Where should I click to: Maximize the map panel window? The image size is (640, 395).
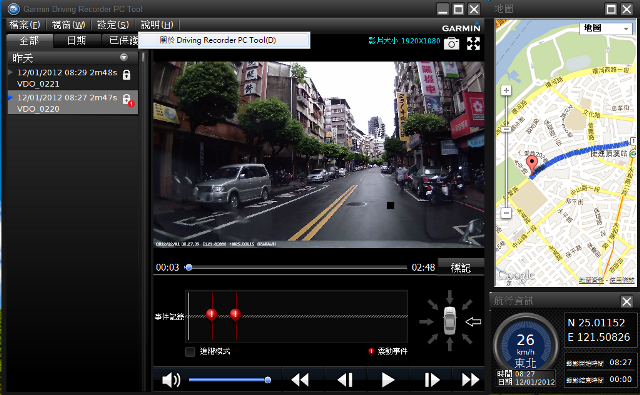(x=611, y=9)
